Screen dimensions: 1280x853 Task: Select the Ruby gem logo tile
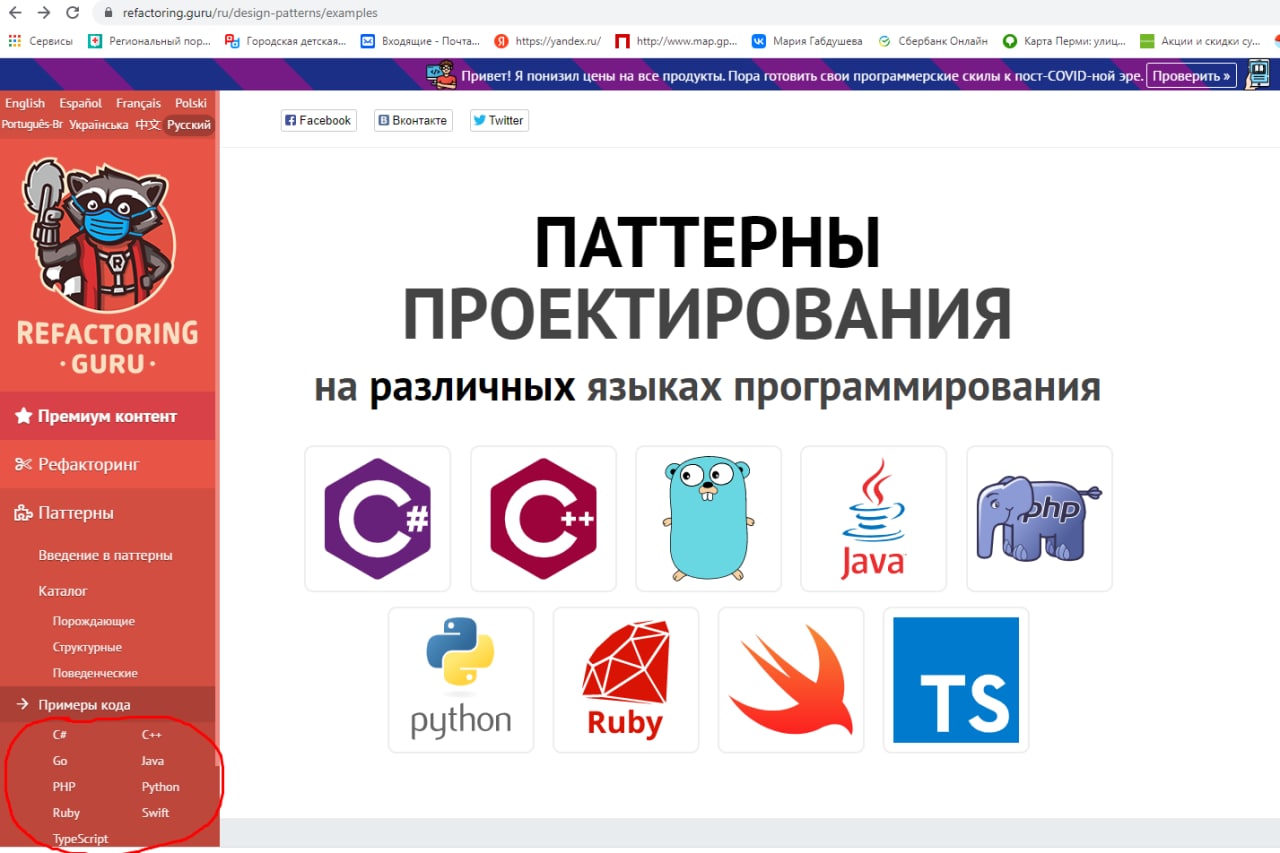tap(626, 680)
